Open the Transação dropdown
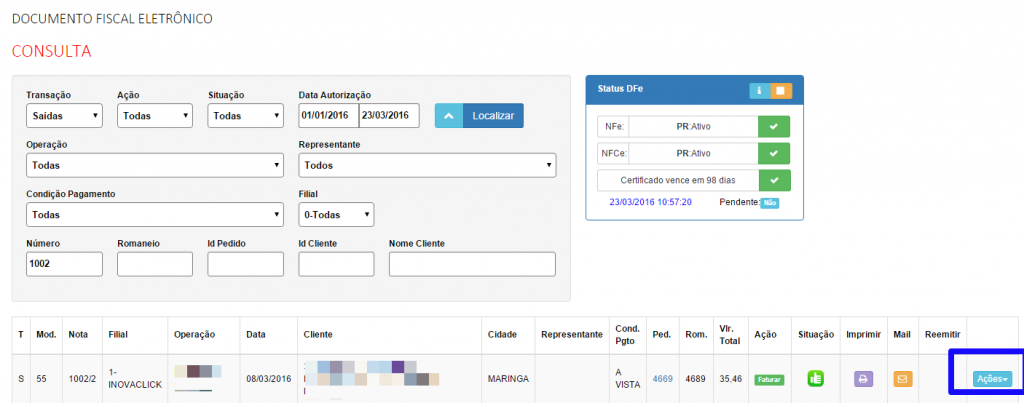 pyautogui.click(x=64, y=116)
